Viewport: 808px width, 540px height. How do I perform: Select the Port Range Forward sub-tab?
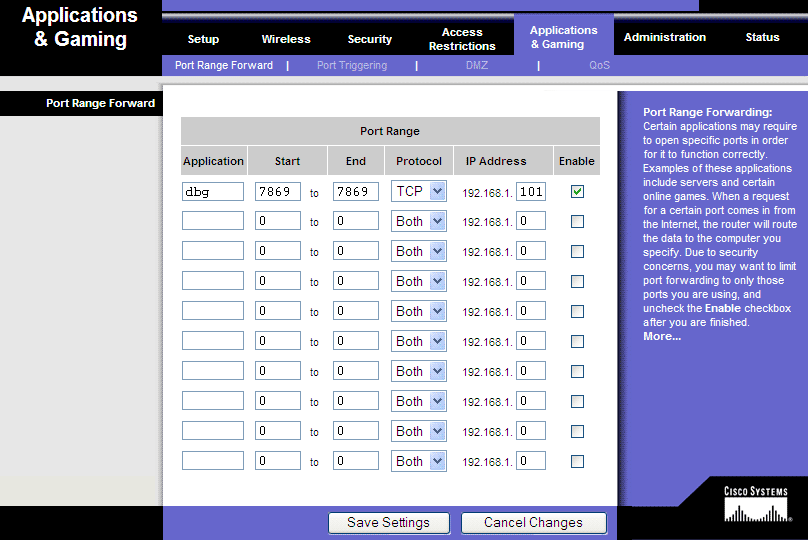pyautogui.click(x=224, y=65)
